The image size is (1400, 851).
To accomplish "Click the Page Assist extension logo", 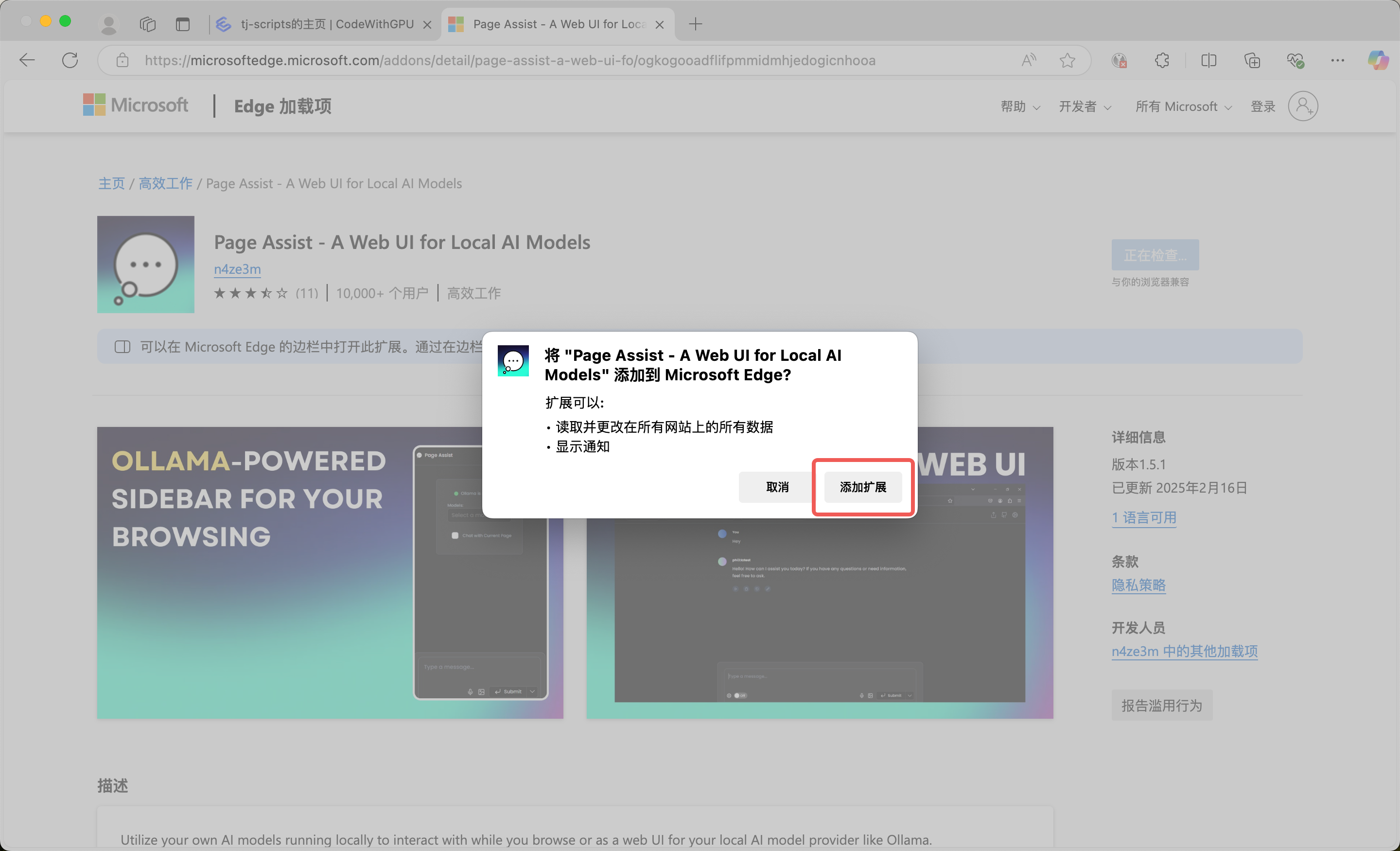I will (145, 265).
